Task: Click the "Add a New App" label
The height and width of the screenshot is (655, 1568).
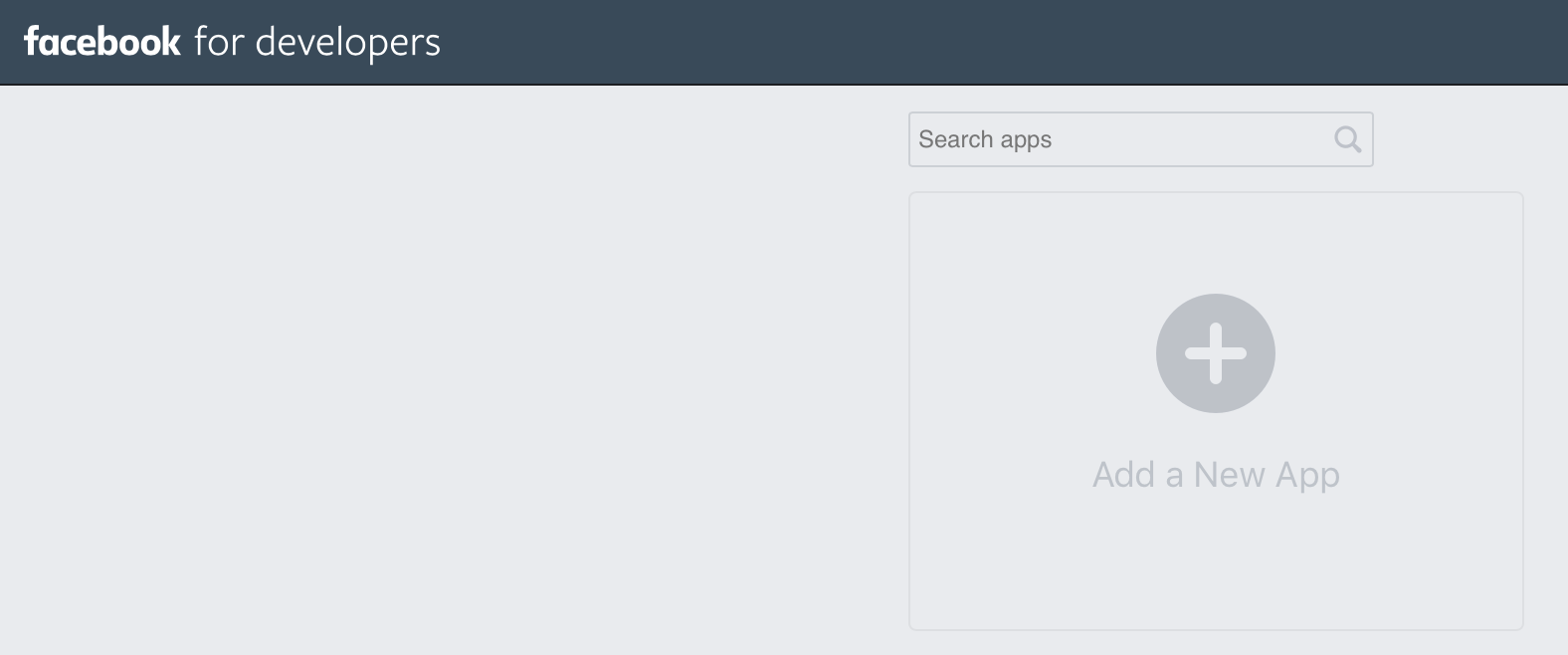Action: point(1216,475)
